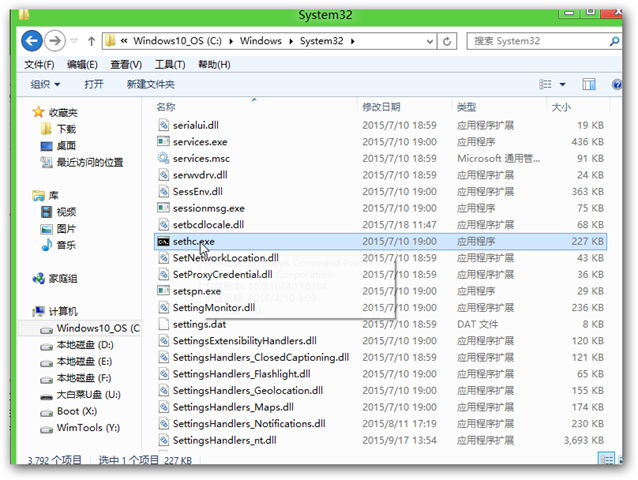The image size is (638, 480).
Task: Open the 查看(V) menu
Action: [126, 65]
